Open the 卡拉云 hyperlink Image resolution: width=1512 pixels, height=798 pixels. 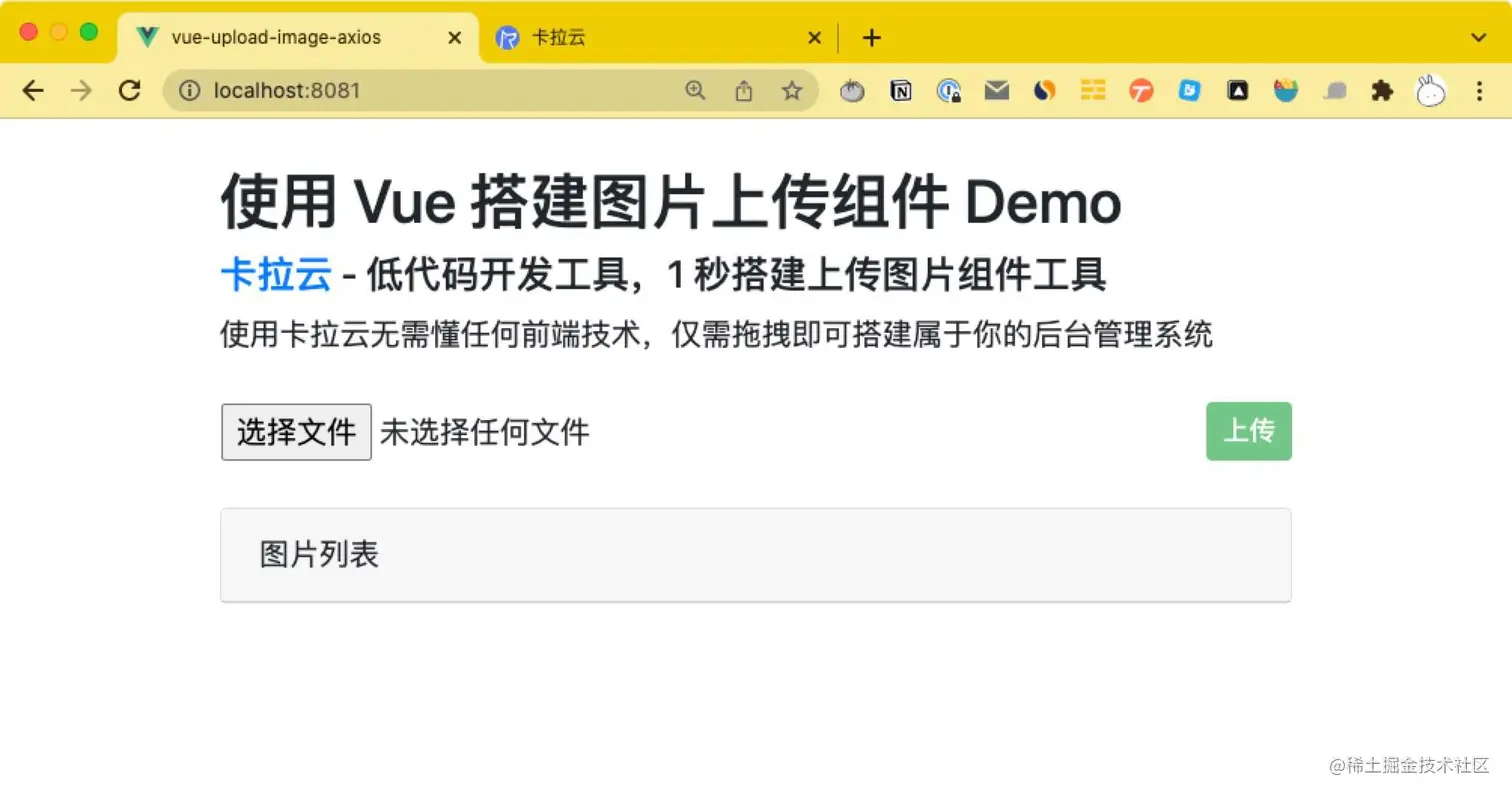[276, 274]
